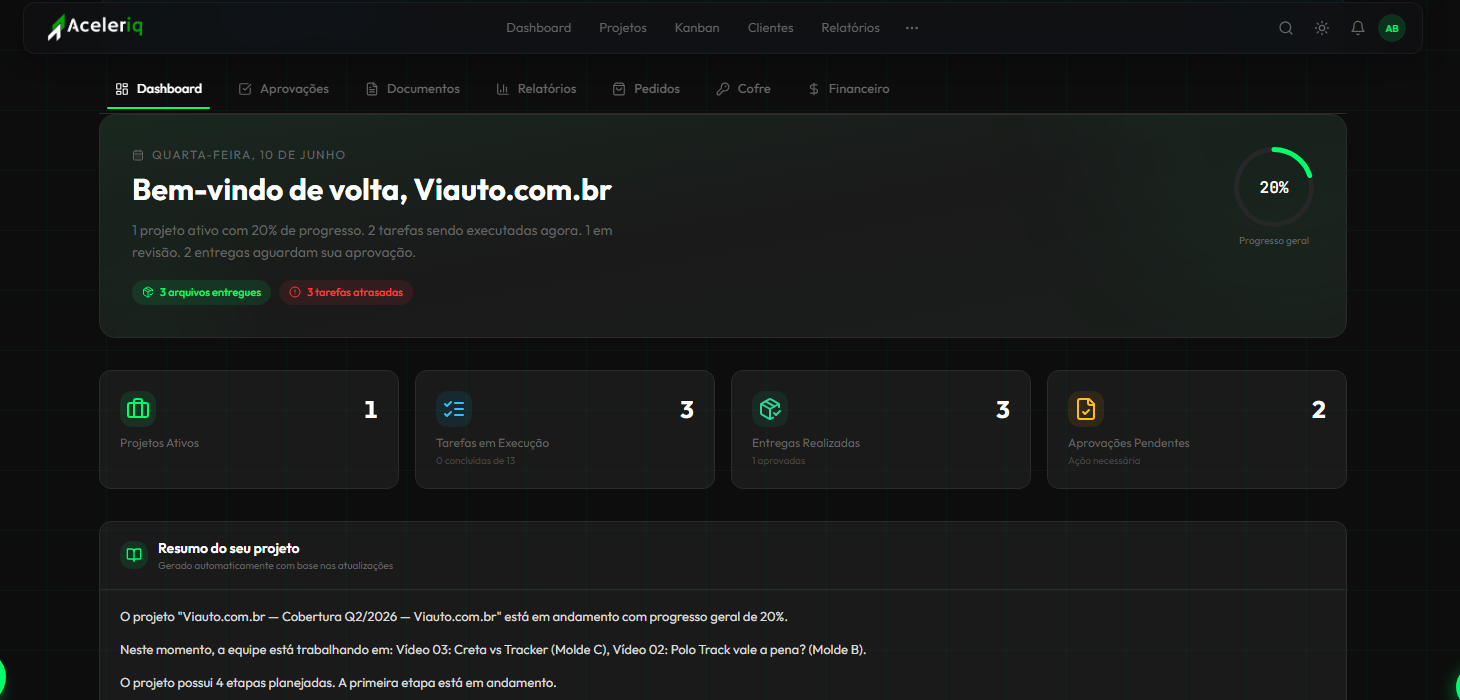Open the Entregas Realizadas card
Image resolution: width=1460 pixels, height=700 pixels.
click(x=881, y=429)
